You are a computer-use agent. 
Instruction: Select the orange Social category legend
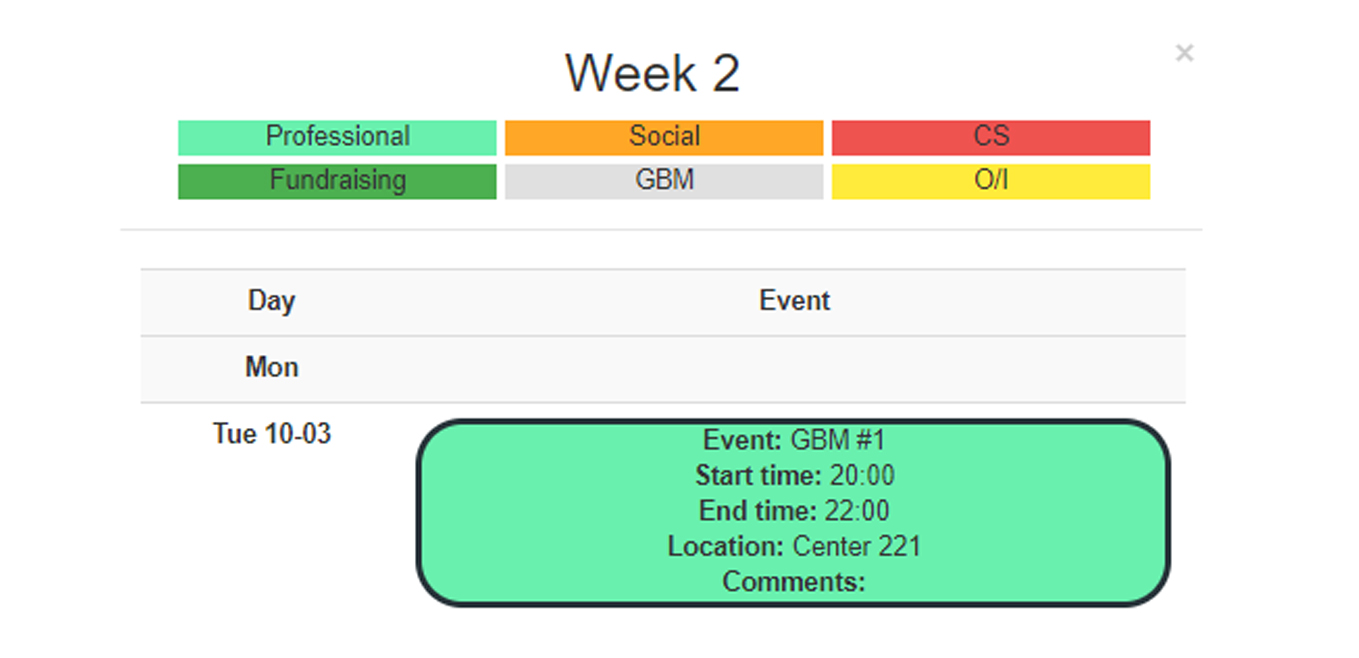coord(664,137)
